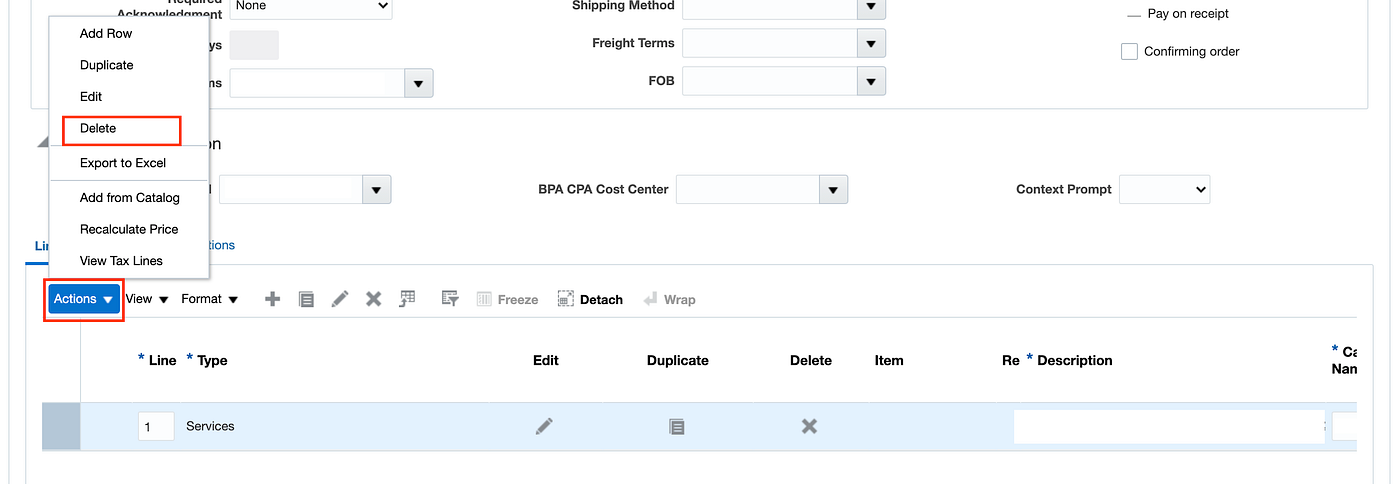Click the blue Actions button
The width and height of the screenshot is (1400, 484).
click(84, 299)
